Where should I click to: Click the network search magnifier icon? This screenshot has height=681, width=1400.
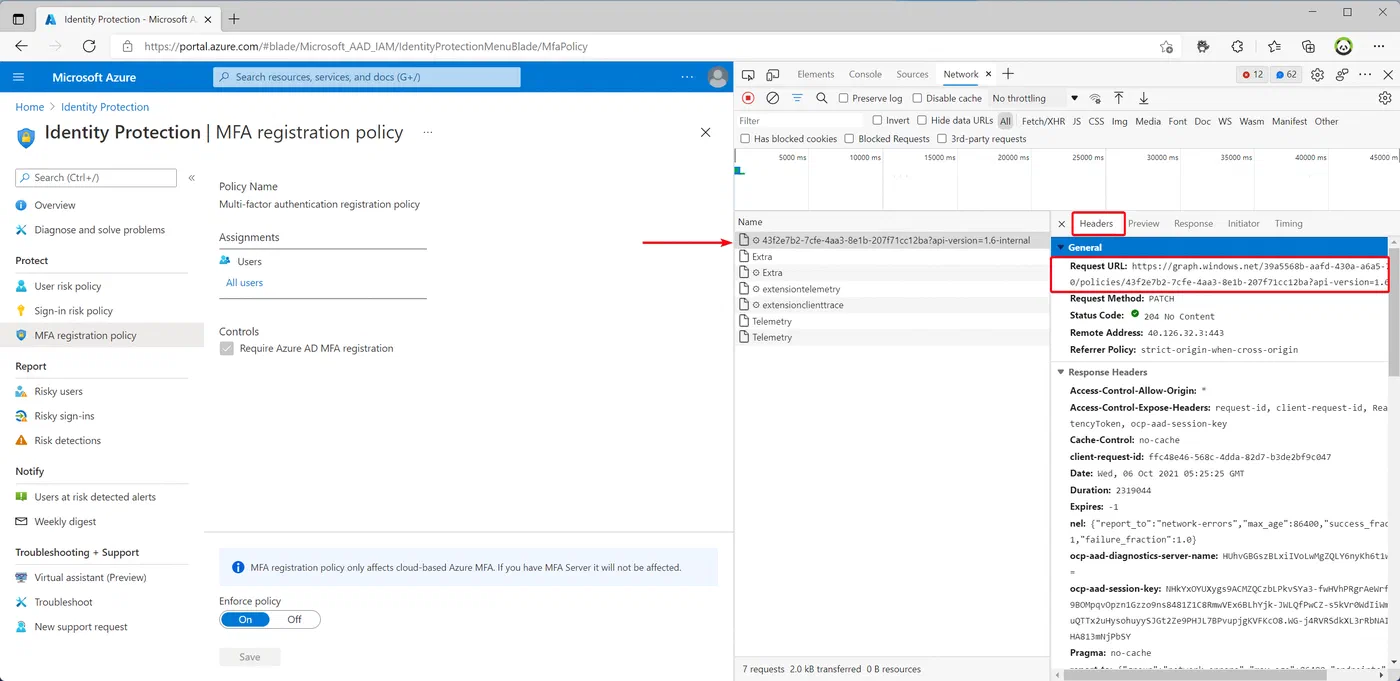(x=821, y=98)
